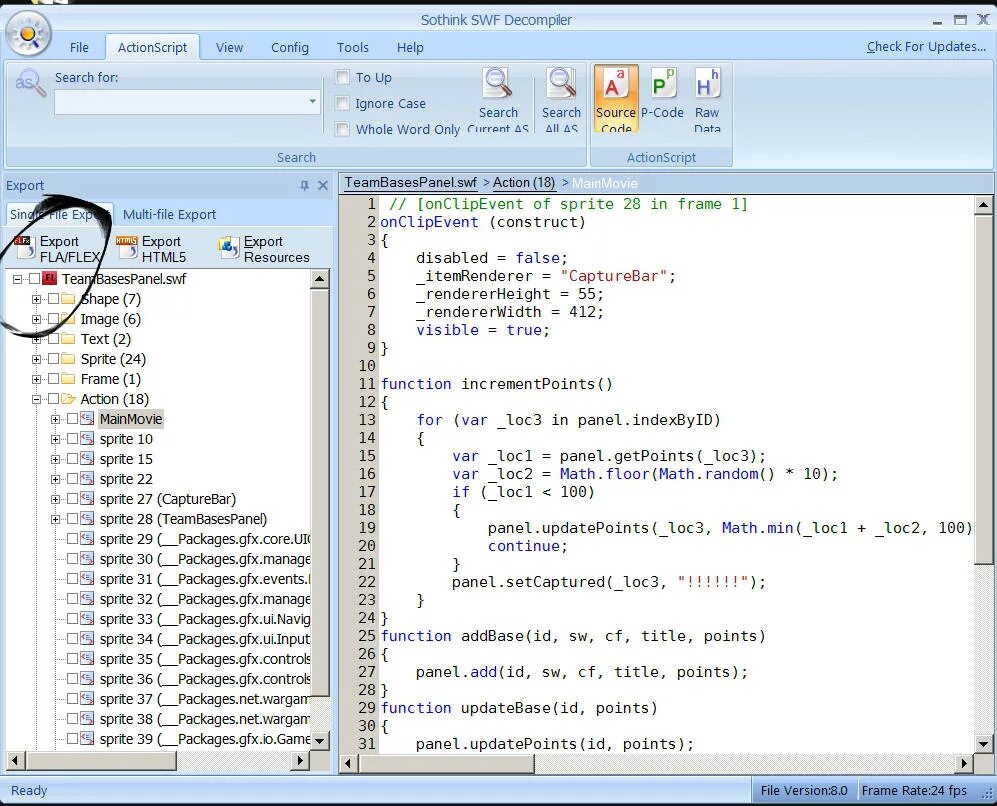Click the MainMovie script icon
This screenshot has height=806, width=997.
[x=88, y=419]
